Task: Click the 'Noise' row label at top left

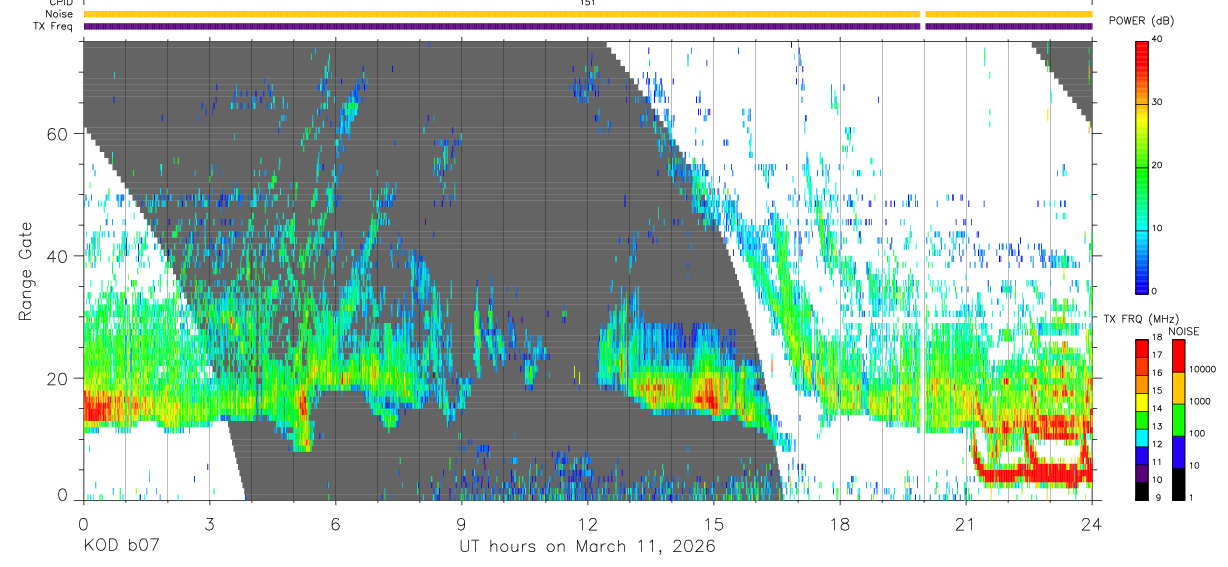Action: tap(60, 14)
